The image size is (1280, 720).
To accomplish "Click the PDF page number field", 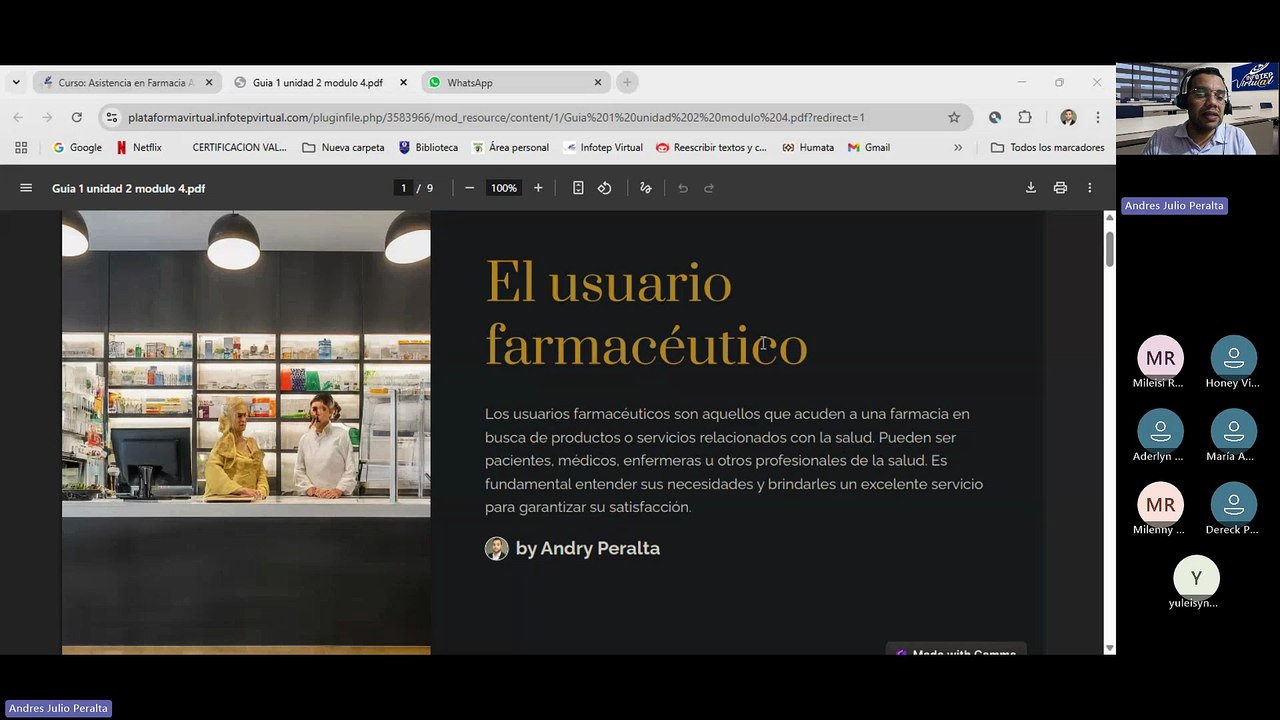I will click(x=403, y=188).
